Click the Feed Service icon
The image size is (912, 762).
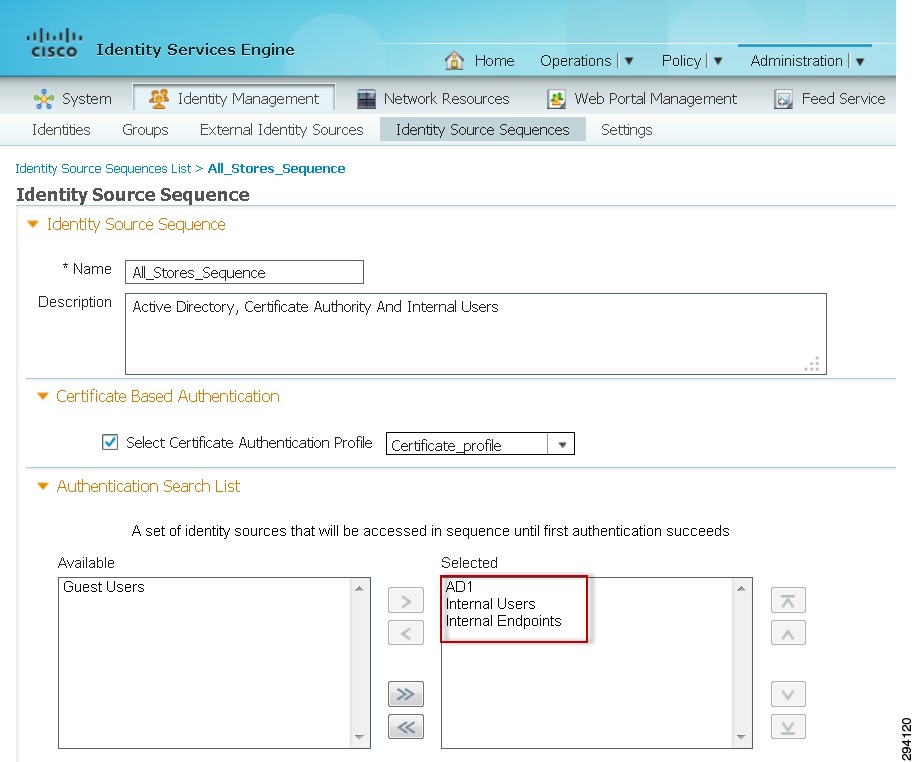click(x=783, y=99)
